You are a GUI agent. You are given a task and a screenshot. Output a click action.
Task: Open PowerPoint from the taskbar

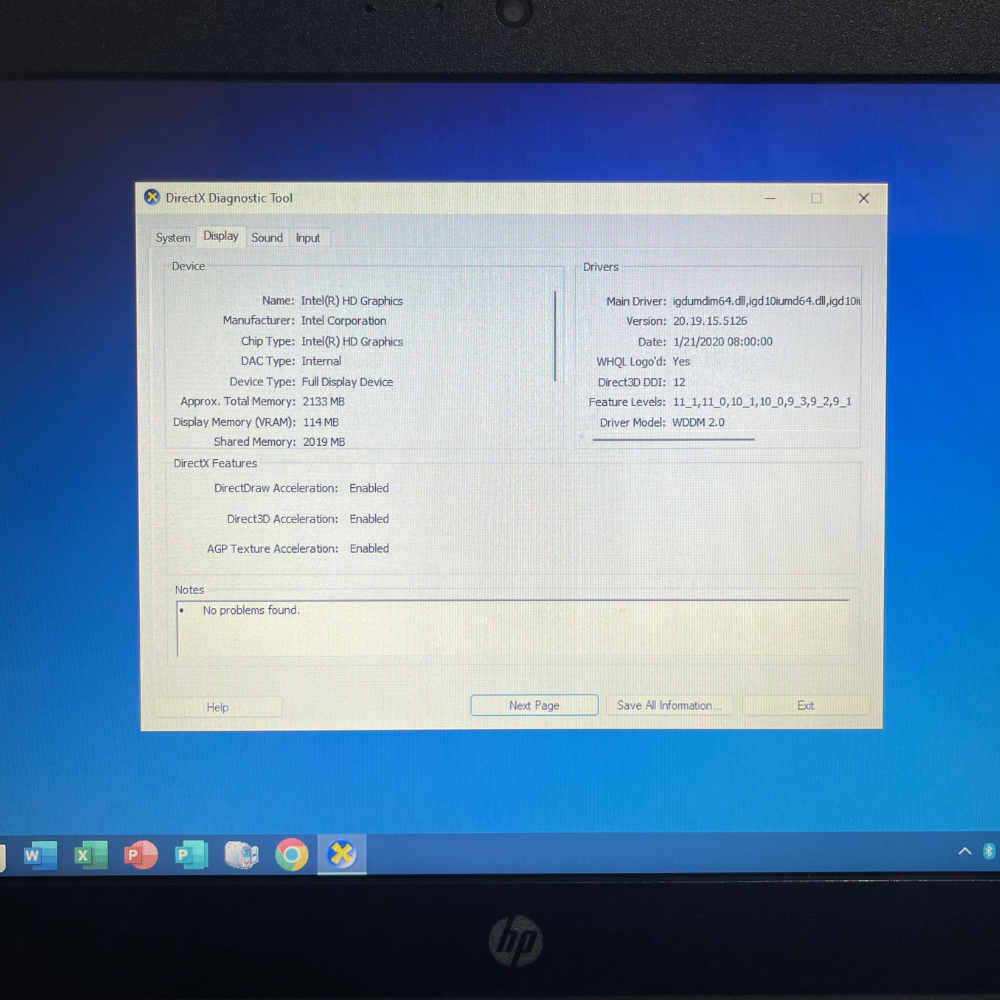point(141,855)
